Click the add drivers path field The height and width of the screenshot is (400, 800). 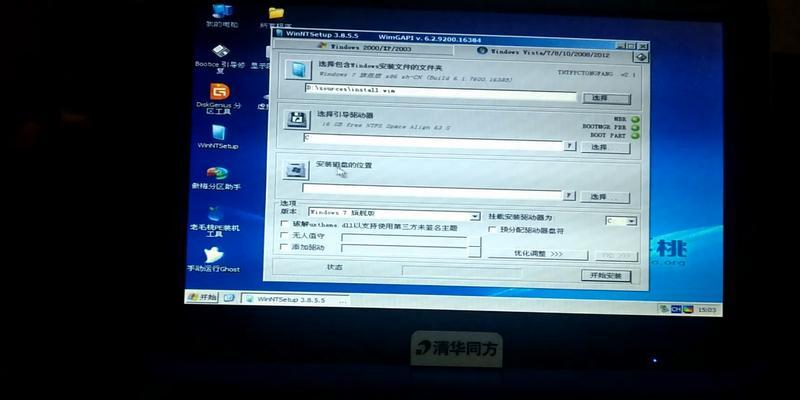point(404,250)
